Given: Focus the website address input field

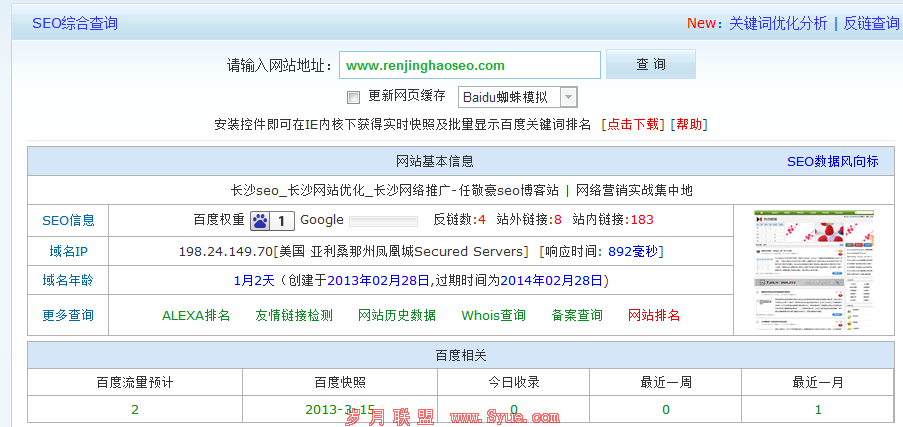Looking at the screenshot, I should coord(469,65).
